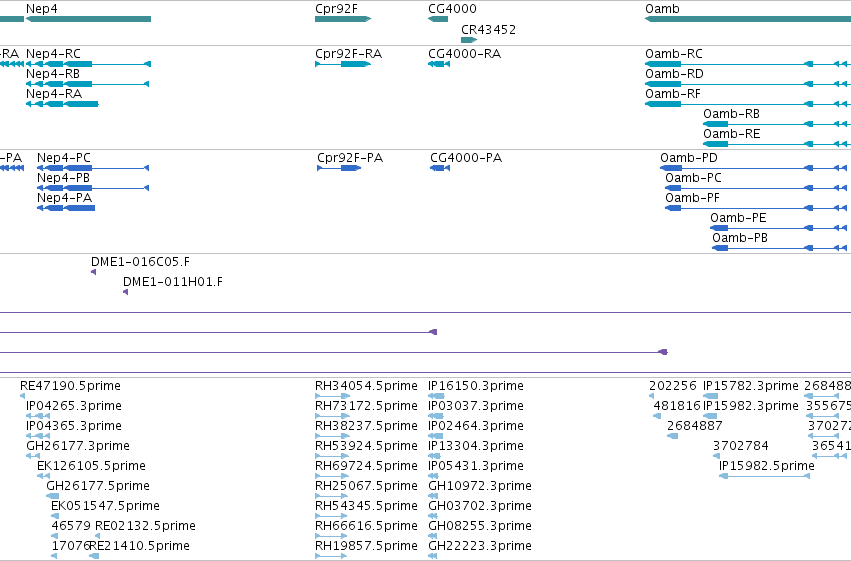Click transcript Oamb-RD
Viewport: 851px width, 561px height.
click(x=748, y=84)
